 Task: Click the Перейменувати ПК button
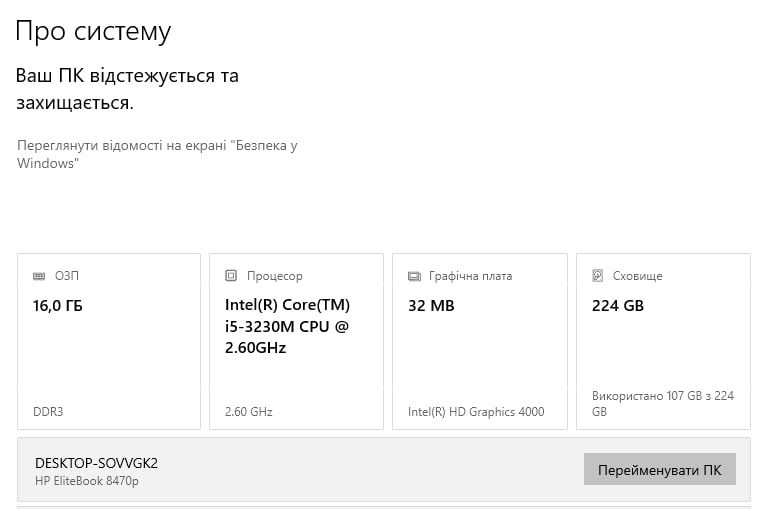coord(660,469)
